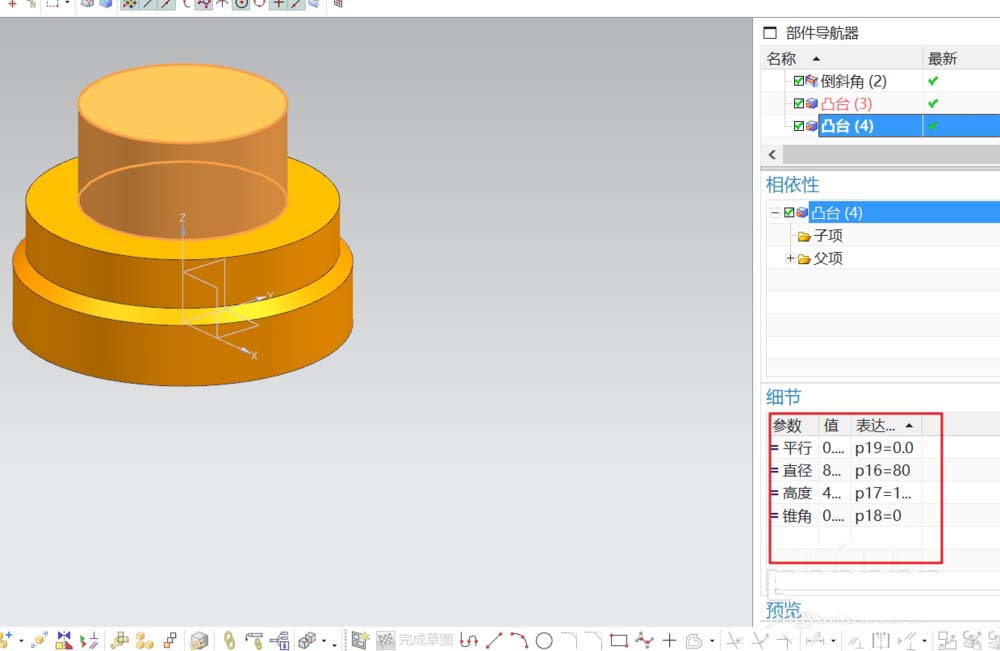Click the profile curve sketch tool
The width and height of the screenshot is (1000, 651).
click(468, 640)
